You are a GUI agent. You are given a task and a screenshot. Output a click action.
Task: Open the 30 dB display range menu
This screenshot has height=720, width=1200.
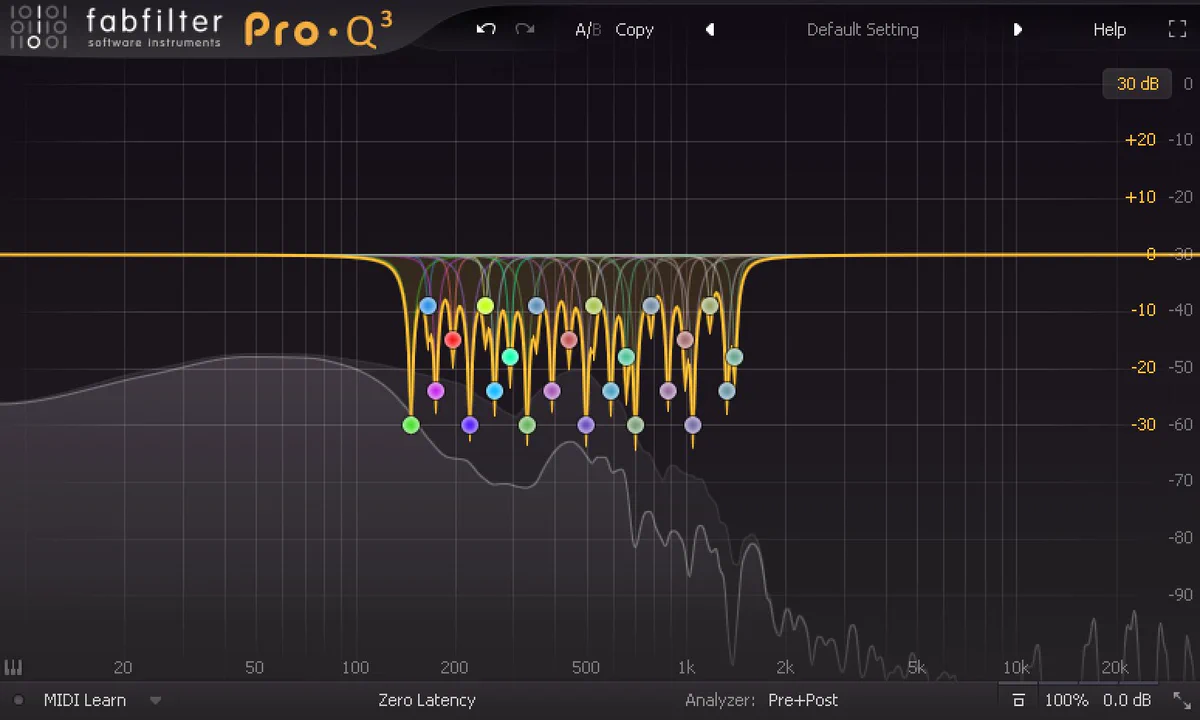click(1137, 84)
